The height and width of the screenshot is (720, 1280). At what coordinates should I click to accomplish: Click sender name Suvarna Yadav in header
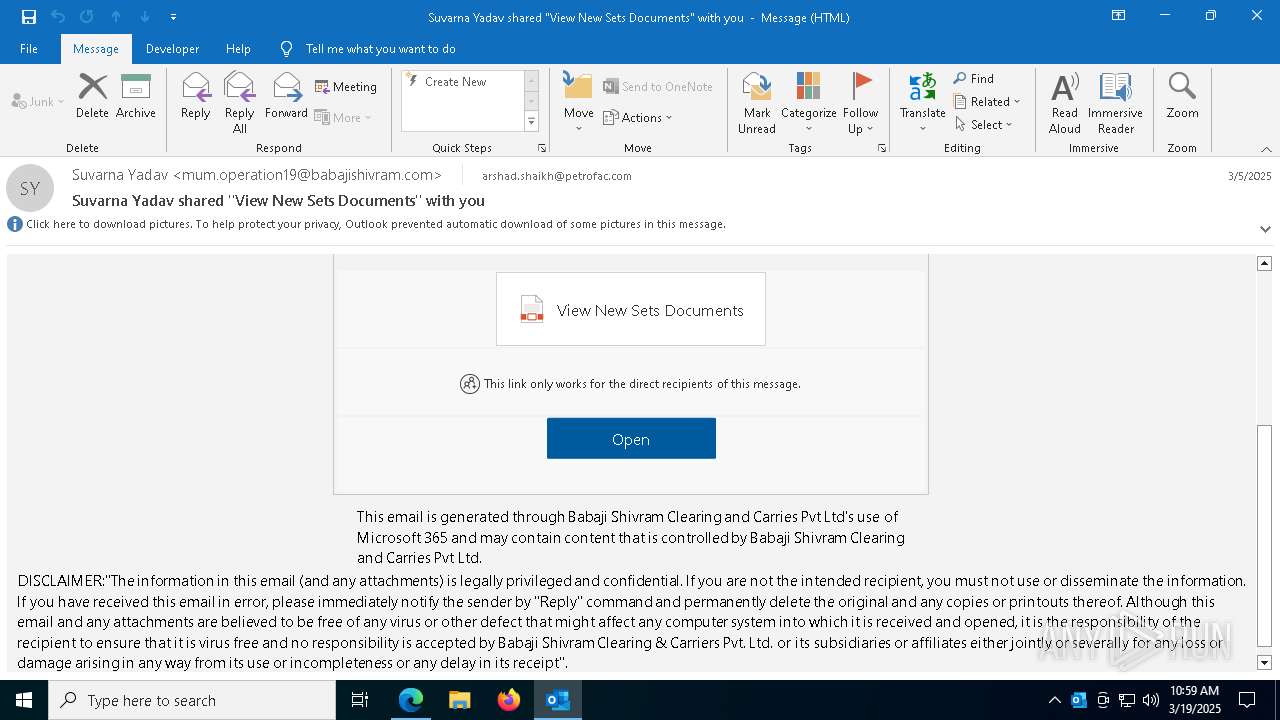(256, 175)
